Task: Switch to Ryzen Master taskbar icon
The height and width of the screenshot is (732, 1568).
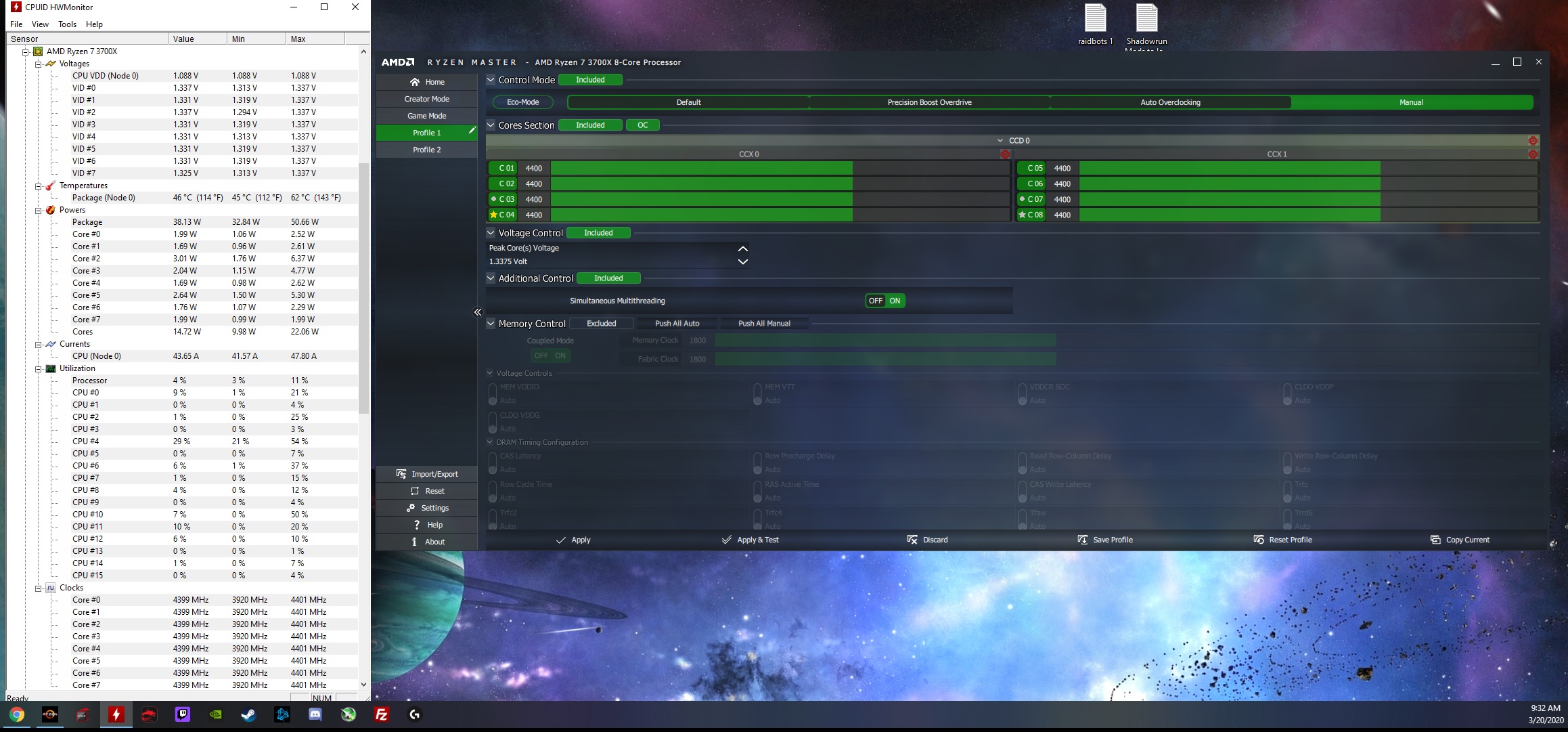Action: pyautogui.click(x=50, y=714)
